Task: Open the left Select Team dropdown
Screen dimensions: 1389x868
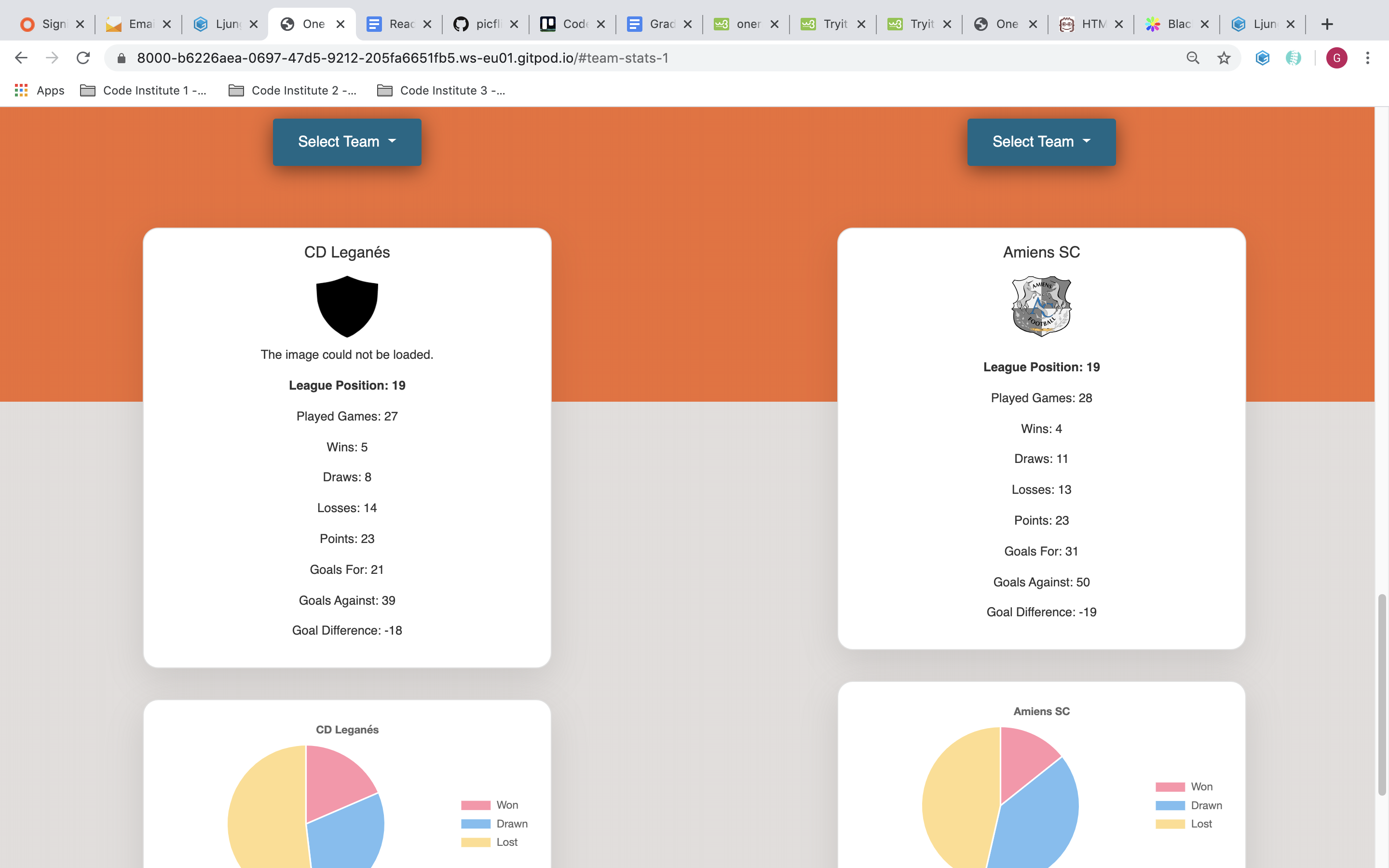Action: tap(347, 142)
